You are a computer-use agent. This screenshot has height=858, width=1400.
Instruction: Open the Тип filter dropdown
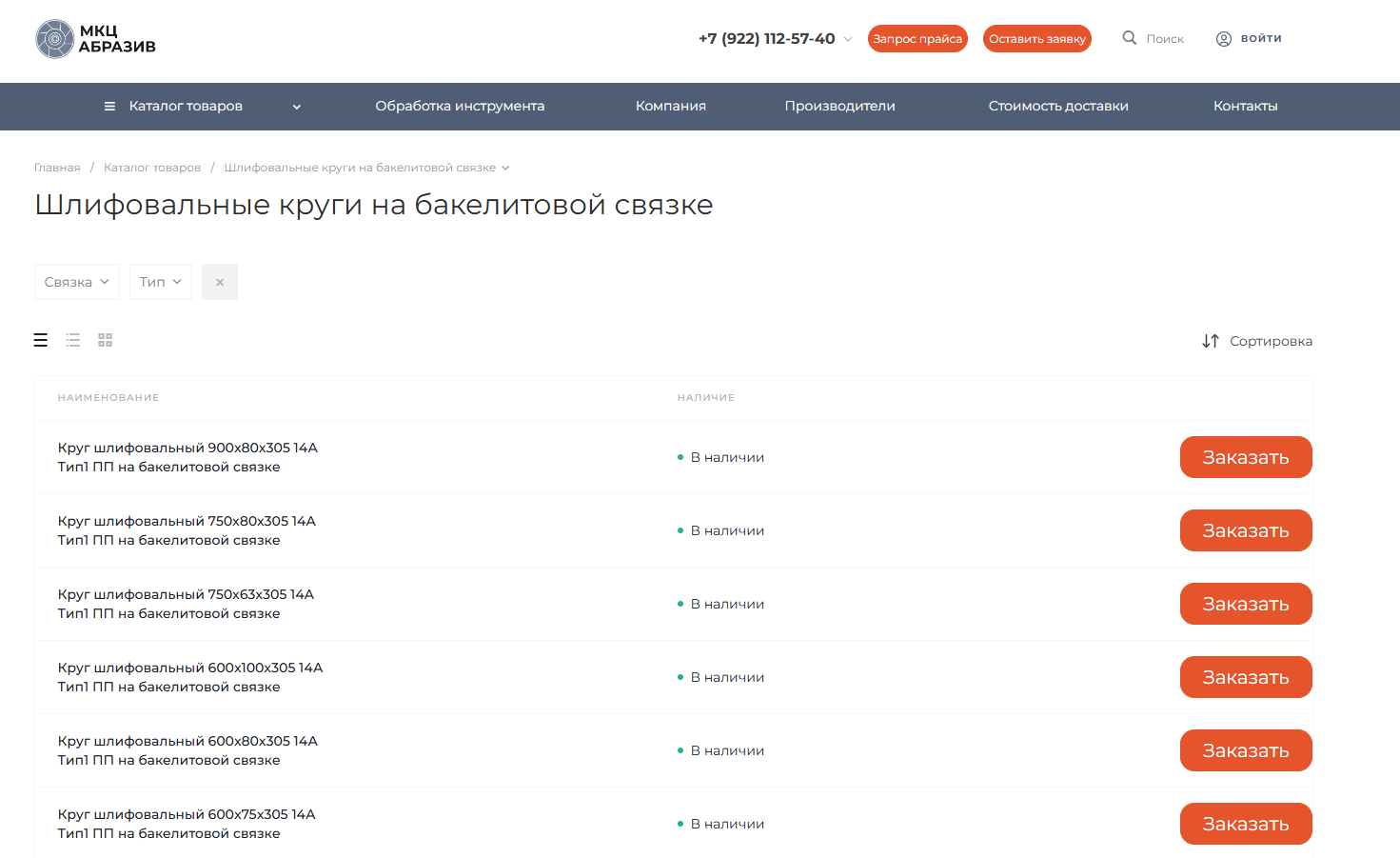click(160, 282)
